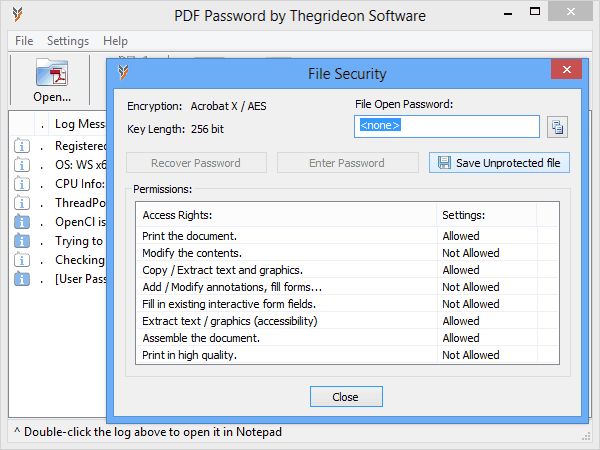The width and height of the screenshot is (600, 450).
Task: Open the Help menu
Action: [x=115, y=41]
